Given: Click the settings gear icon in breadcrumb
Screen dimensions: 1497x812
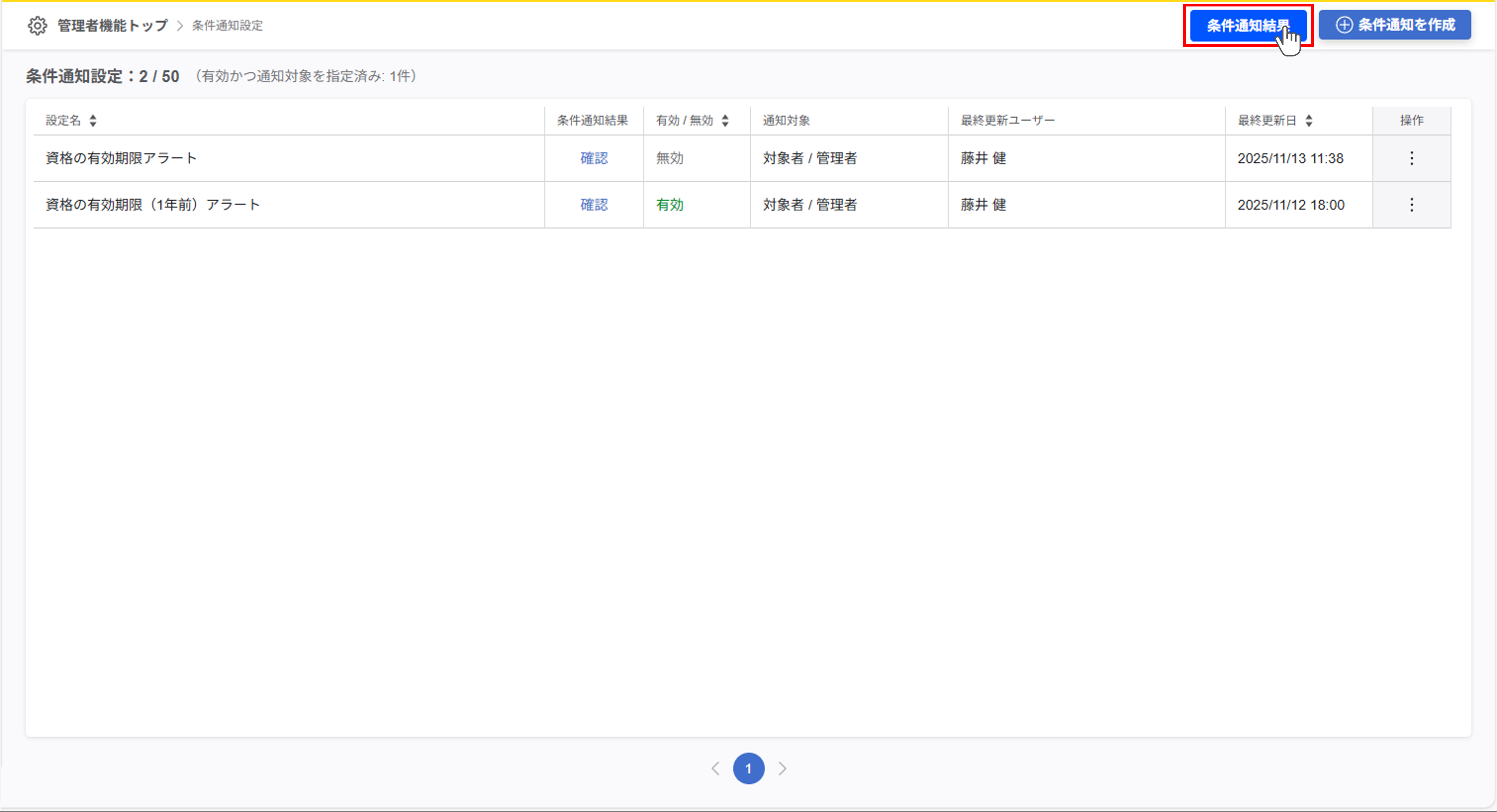Looking at the screenshot, I should tap(37, 26).
